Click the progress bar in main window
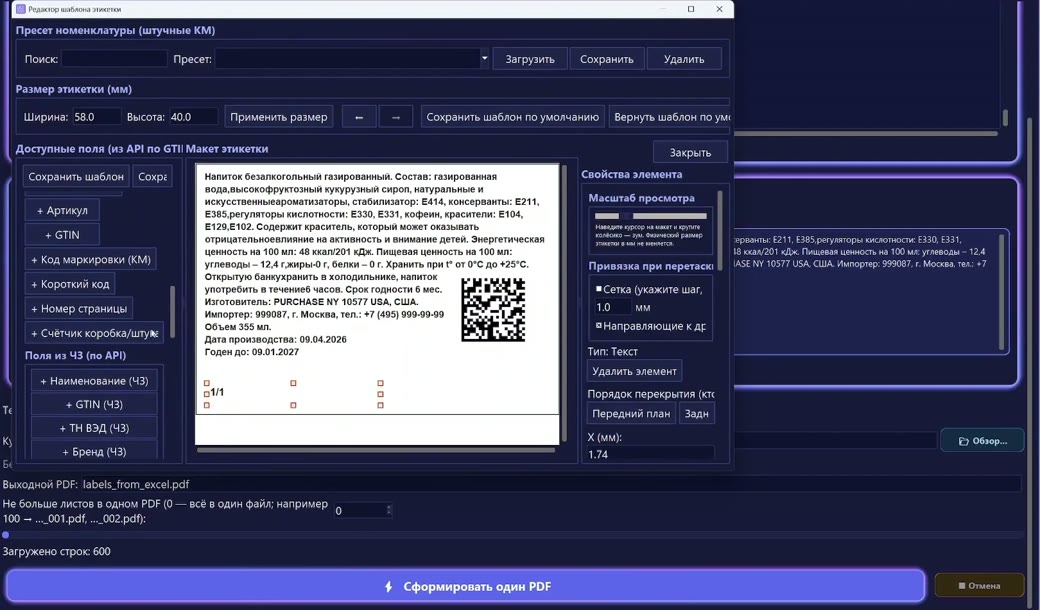This screenshot has height=610, width=1040. tap(514, 534)
